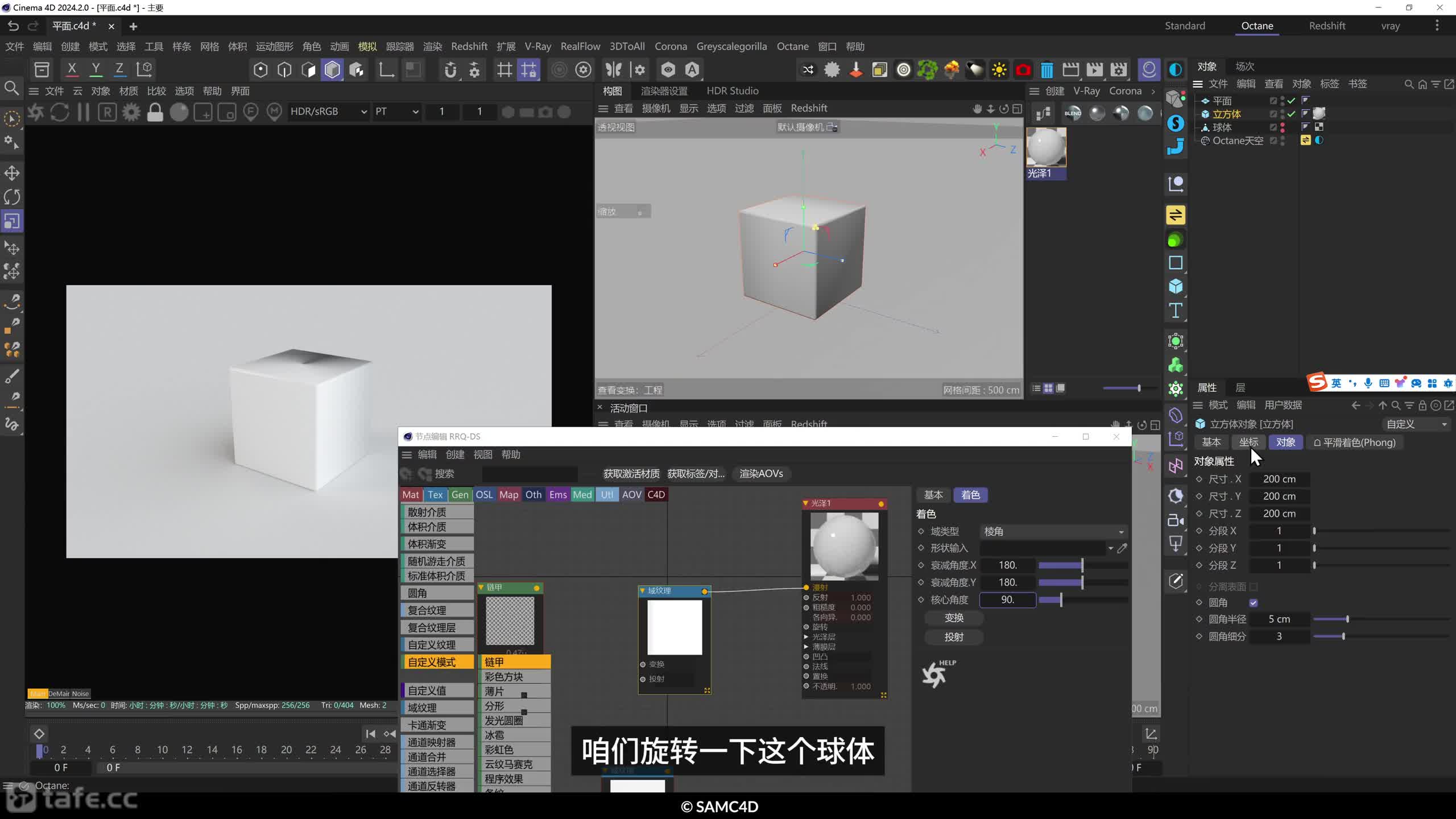The image size is (1456, 819).
Task: Adjust the 衰减角度.X slider
Action: [x=1083, y=565]
